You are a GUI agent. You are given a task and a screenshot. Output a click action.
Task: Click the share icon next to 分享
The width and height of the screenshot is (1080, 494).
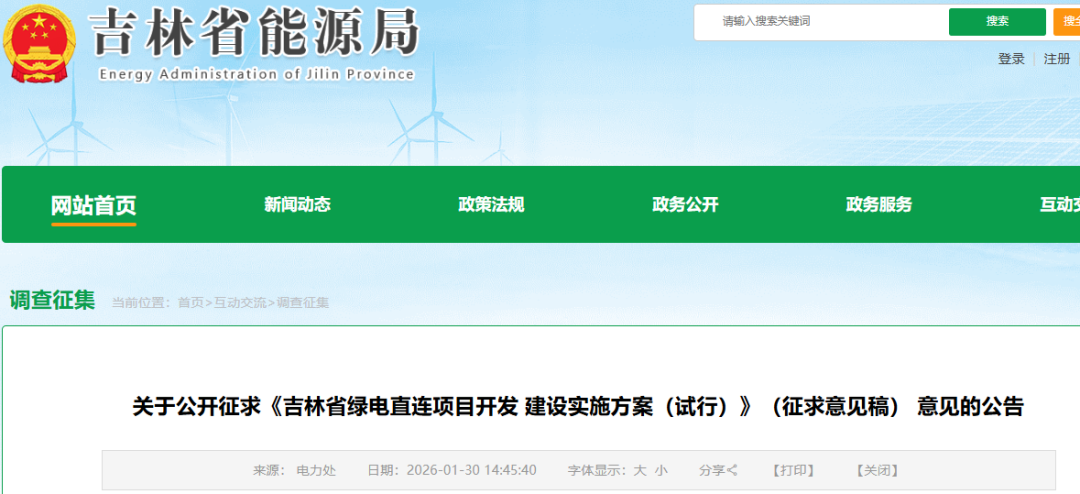732,470
